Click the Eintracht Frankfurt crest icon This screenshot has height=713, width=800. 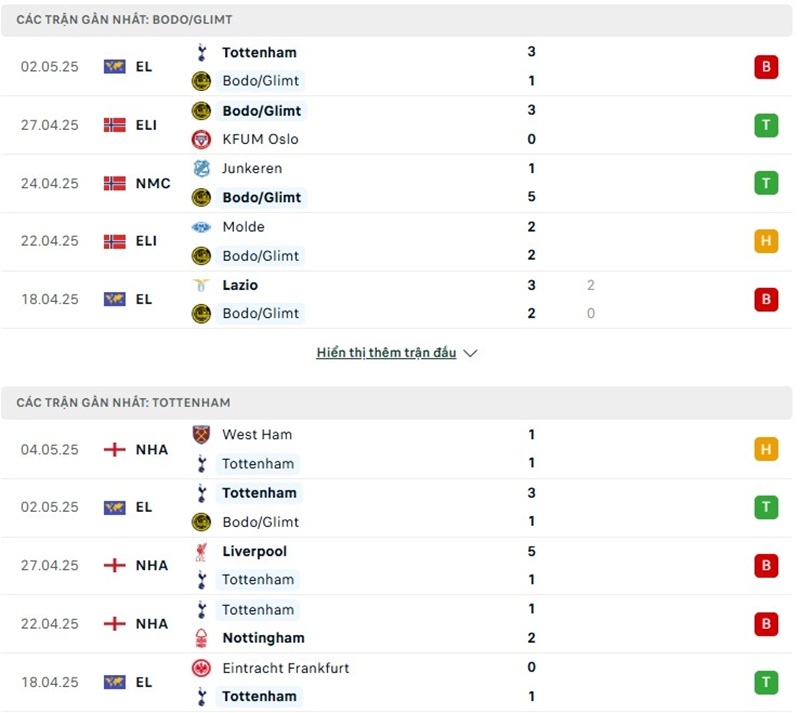point(201,668)
